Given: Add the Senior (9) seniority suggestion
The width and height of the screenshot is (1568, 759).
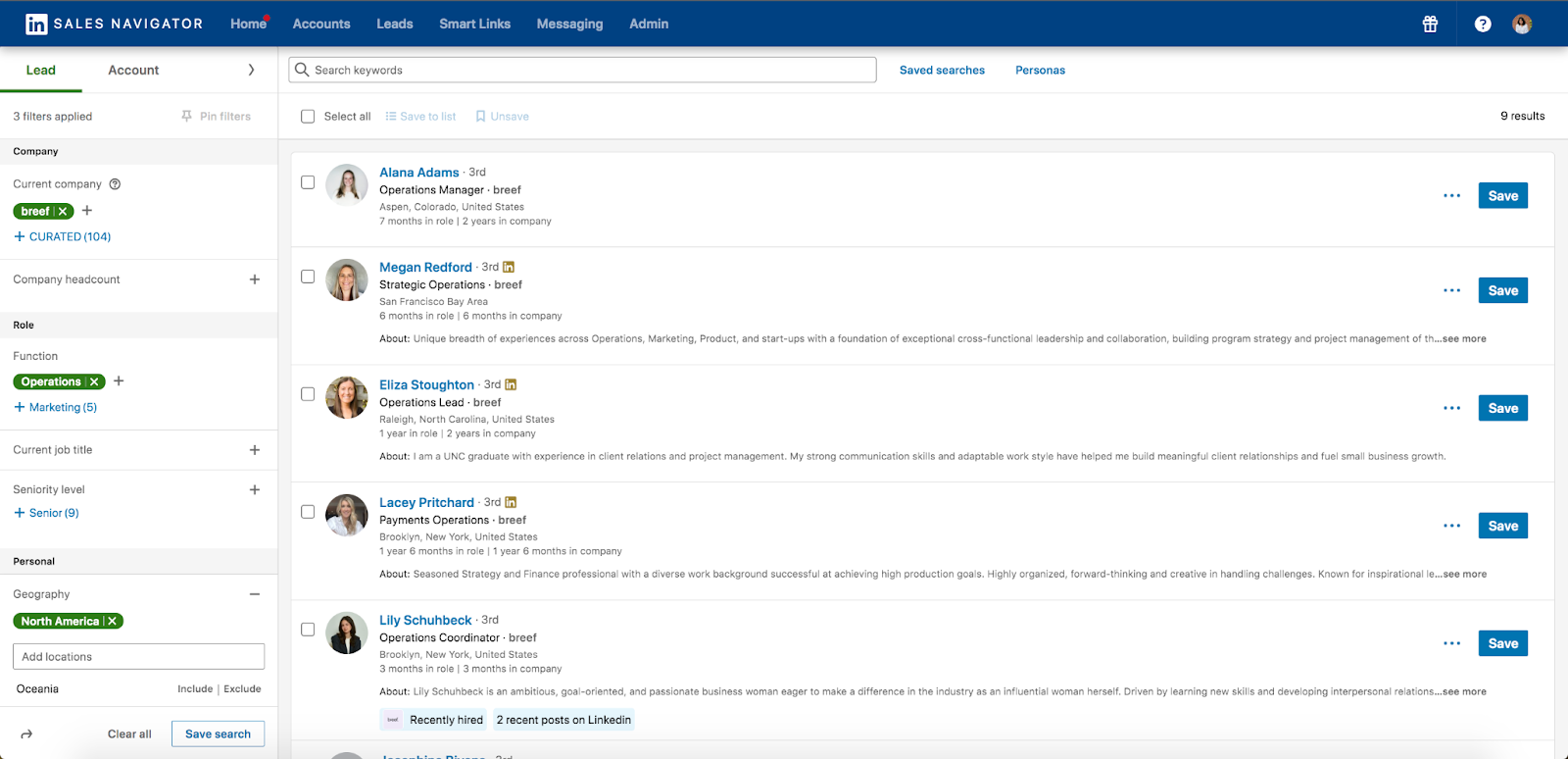Looking at the screenshot, I should point(47,513).
